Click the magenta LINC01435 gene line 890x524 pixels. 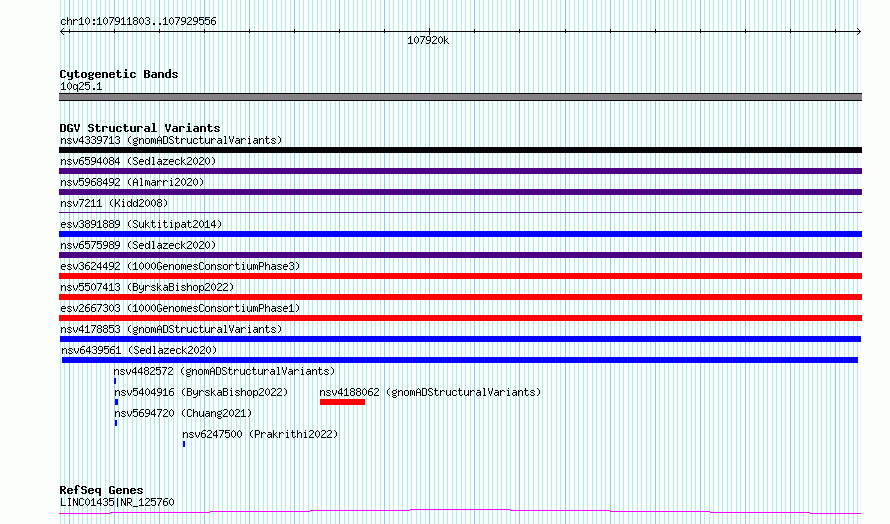pos(460,512)
